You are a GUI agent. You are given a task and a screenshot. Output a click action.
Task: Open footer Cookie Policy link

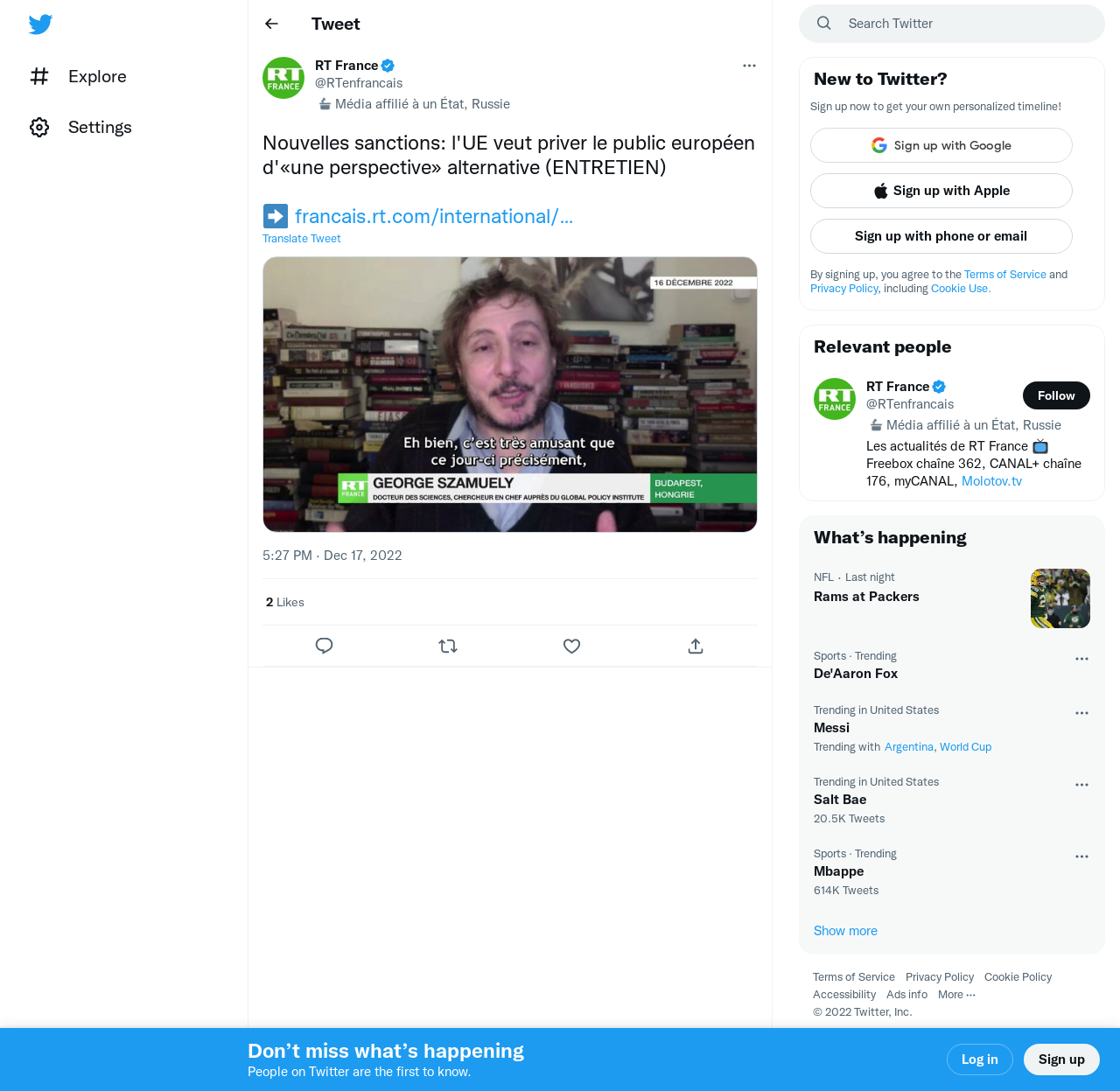tap(1018, 977)
